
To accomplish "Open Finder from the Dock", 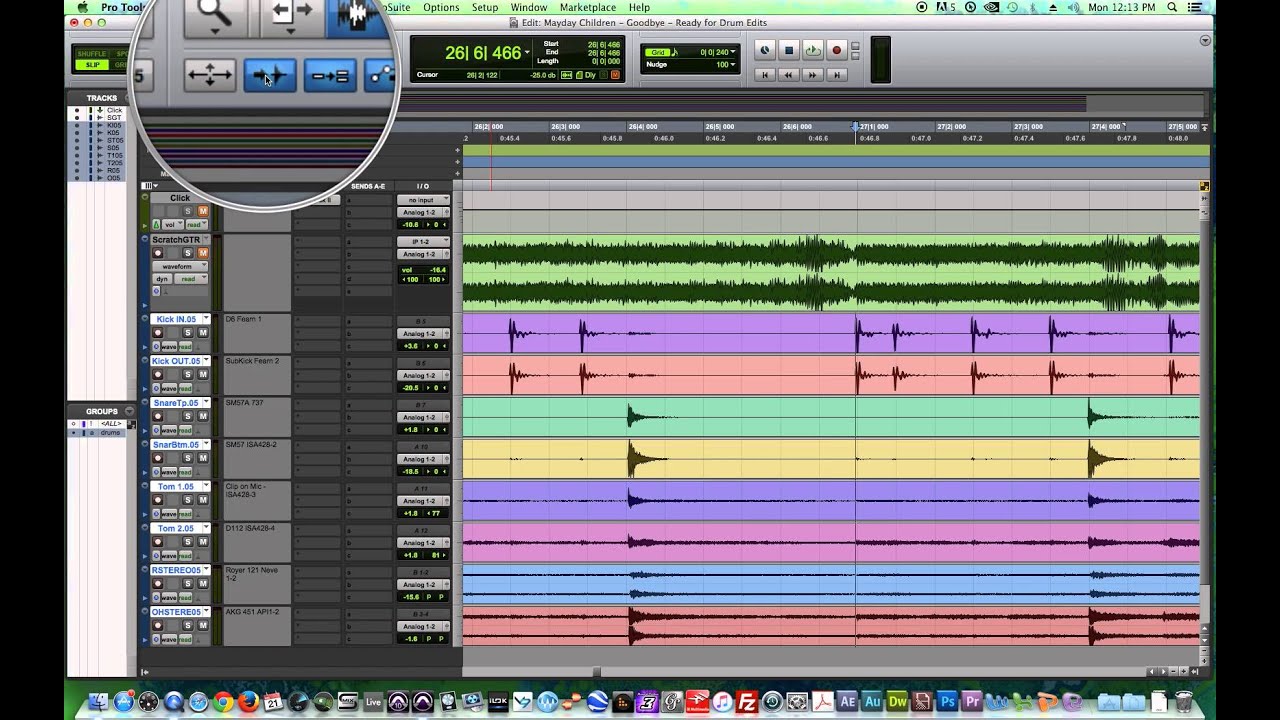I will click(x=98, y=702).
